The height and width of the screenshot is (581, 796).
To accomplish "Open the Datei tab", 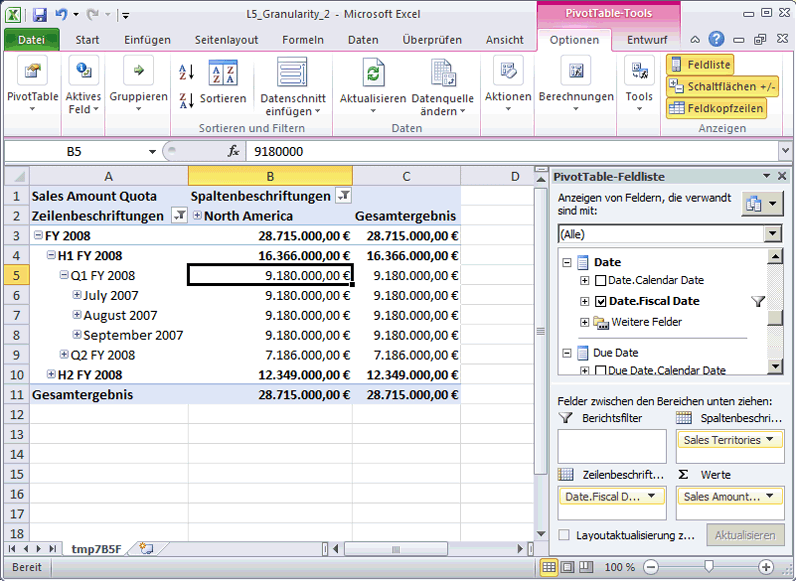I will (x=32, y=40).
